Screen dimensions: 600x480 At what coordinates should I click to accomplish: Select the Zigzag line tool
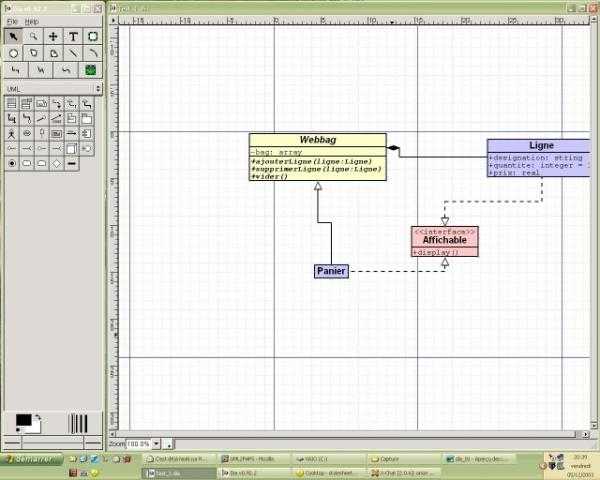pyautogui.click(x=16, y=70)
